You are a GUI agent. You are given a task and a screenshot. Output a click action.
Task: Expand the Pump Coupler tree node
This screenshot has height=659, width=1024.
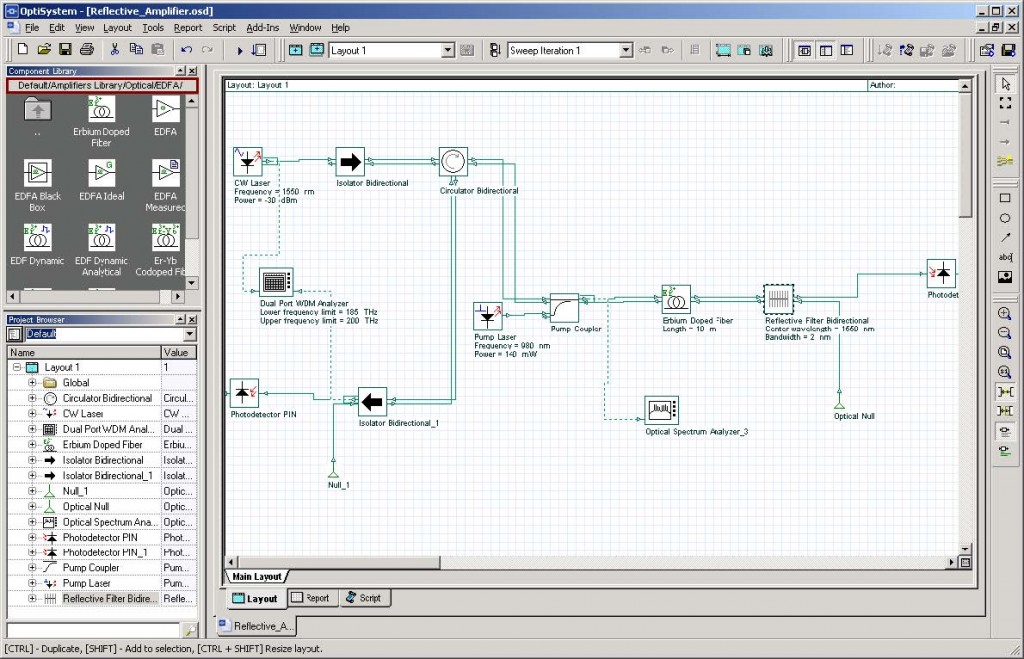tap(32, 568)
